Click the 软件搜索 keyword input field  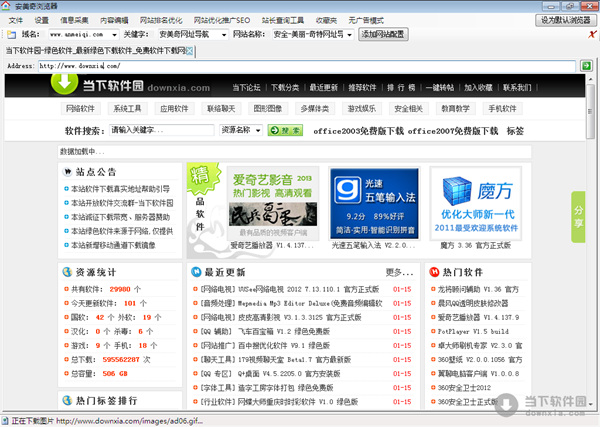pyautogui.click(x=161, y=130)
